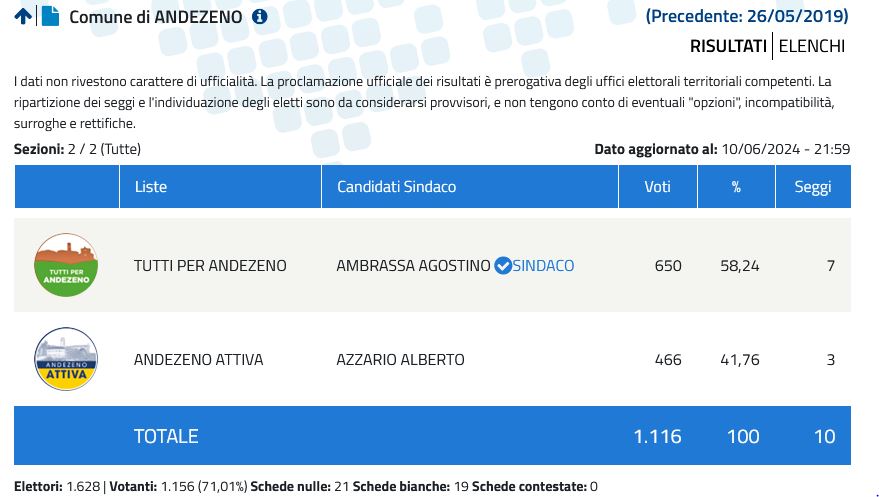Viewport: 879px width, 497px height.
Task: Open the info icon beside Comune di ANDEZENO
Action: pyautogui.click(x=260, y=17)
